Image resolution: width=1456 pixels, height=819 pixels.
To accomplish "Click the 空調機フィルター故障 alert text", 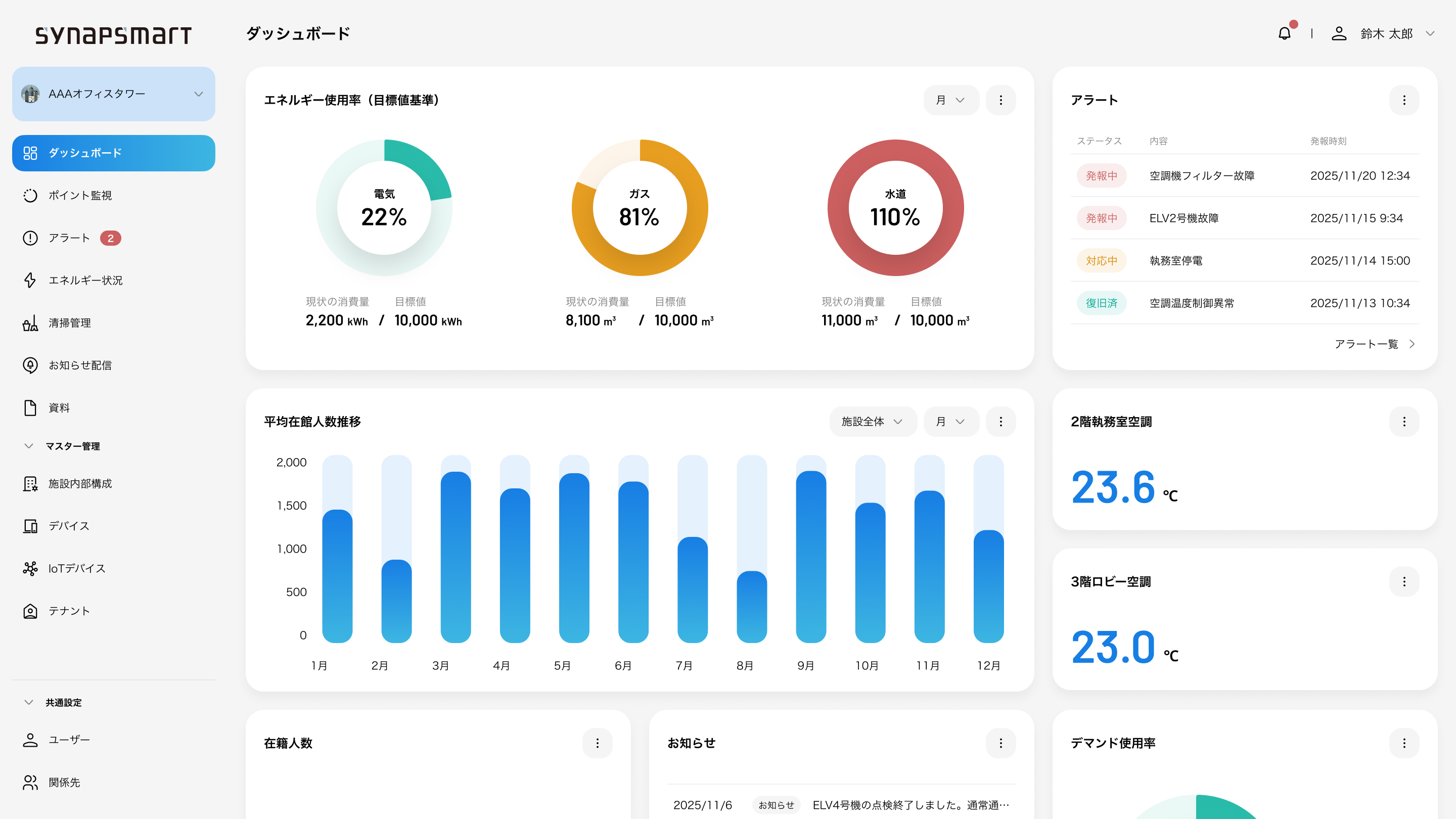I will tap(1202, 176).
